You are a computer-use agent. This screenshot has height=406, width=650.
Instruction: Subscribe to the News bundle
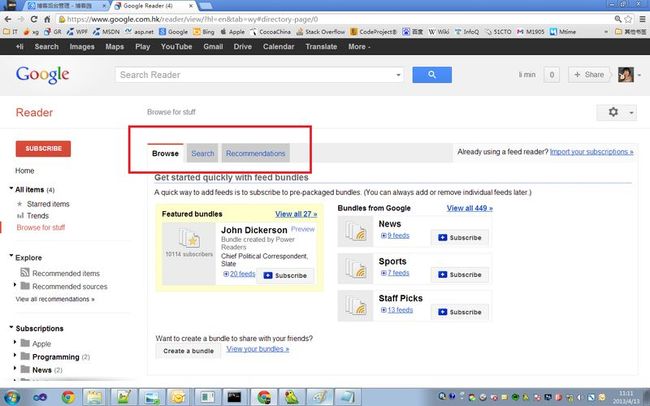(x=460, y=238)
